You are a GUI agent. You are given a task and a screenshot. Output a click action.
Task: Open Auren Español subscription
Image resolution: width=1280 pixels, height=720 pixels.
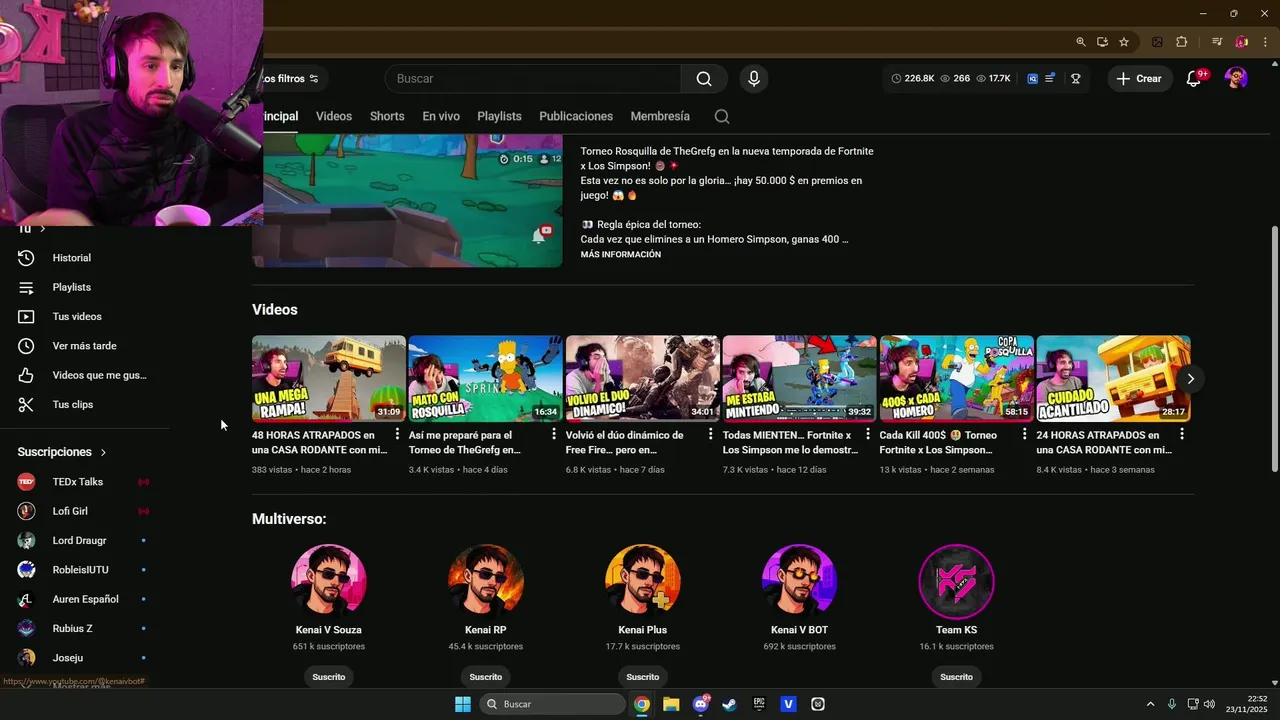pyautogui.click(x=85, y=599)
